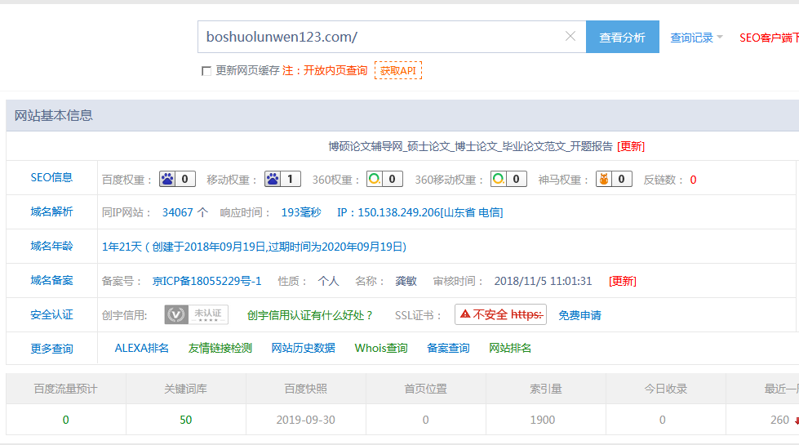Click the 360 mobile weight icon
This screenshot has width=799, height=445.
(498, 180)
